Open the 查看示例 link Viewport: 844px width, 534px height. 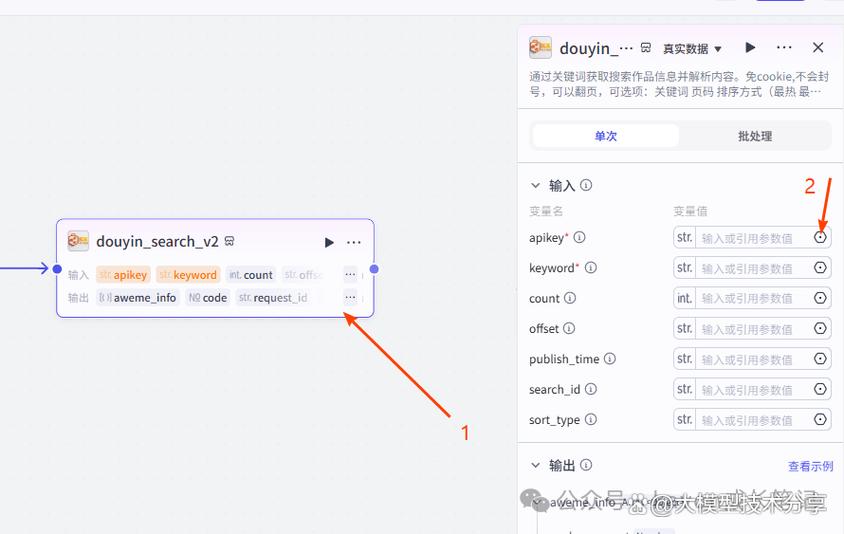[810, 466]
